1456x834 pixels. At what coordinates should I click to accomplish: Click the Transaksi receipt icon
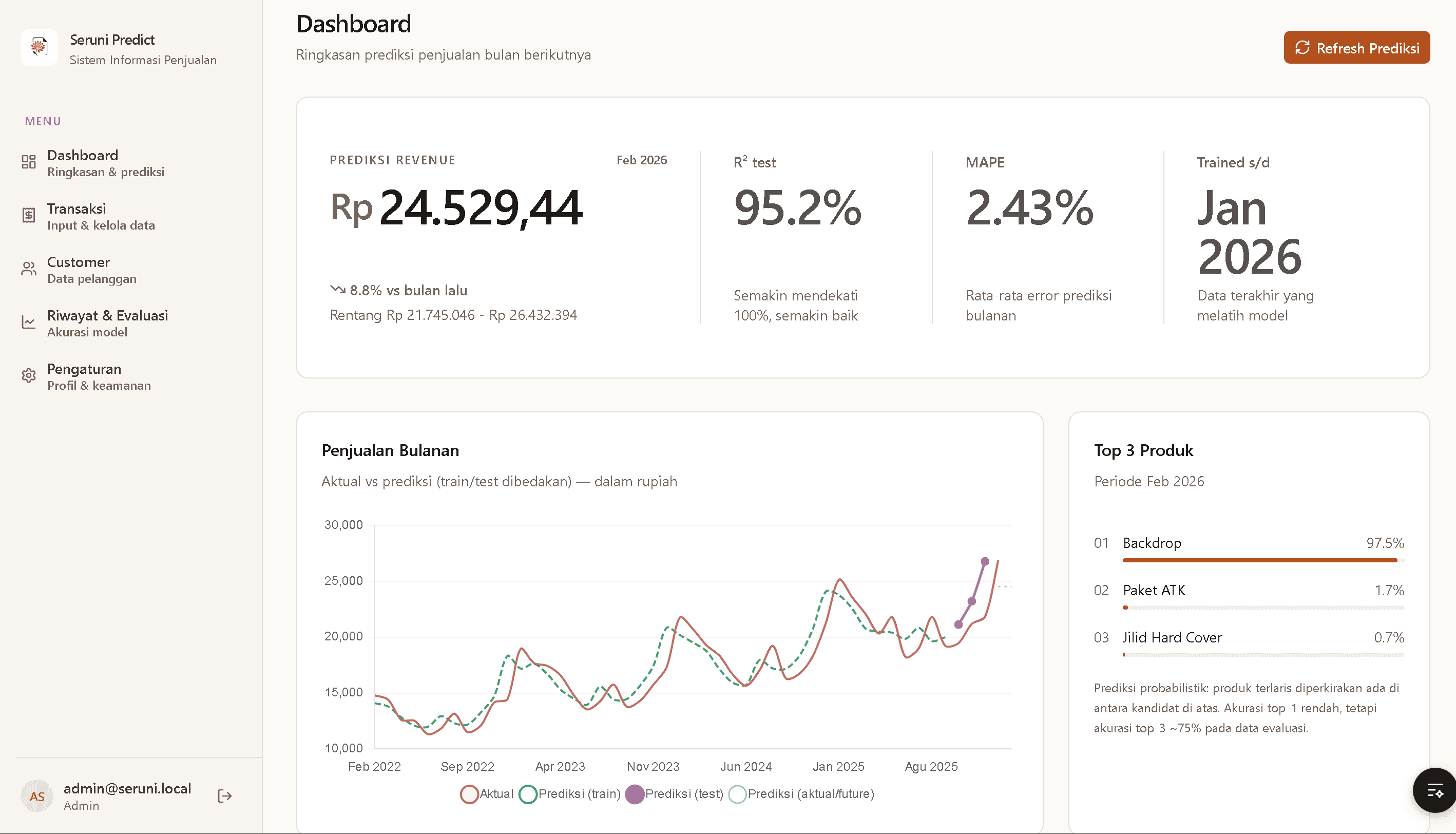[29, 215]
